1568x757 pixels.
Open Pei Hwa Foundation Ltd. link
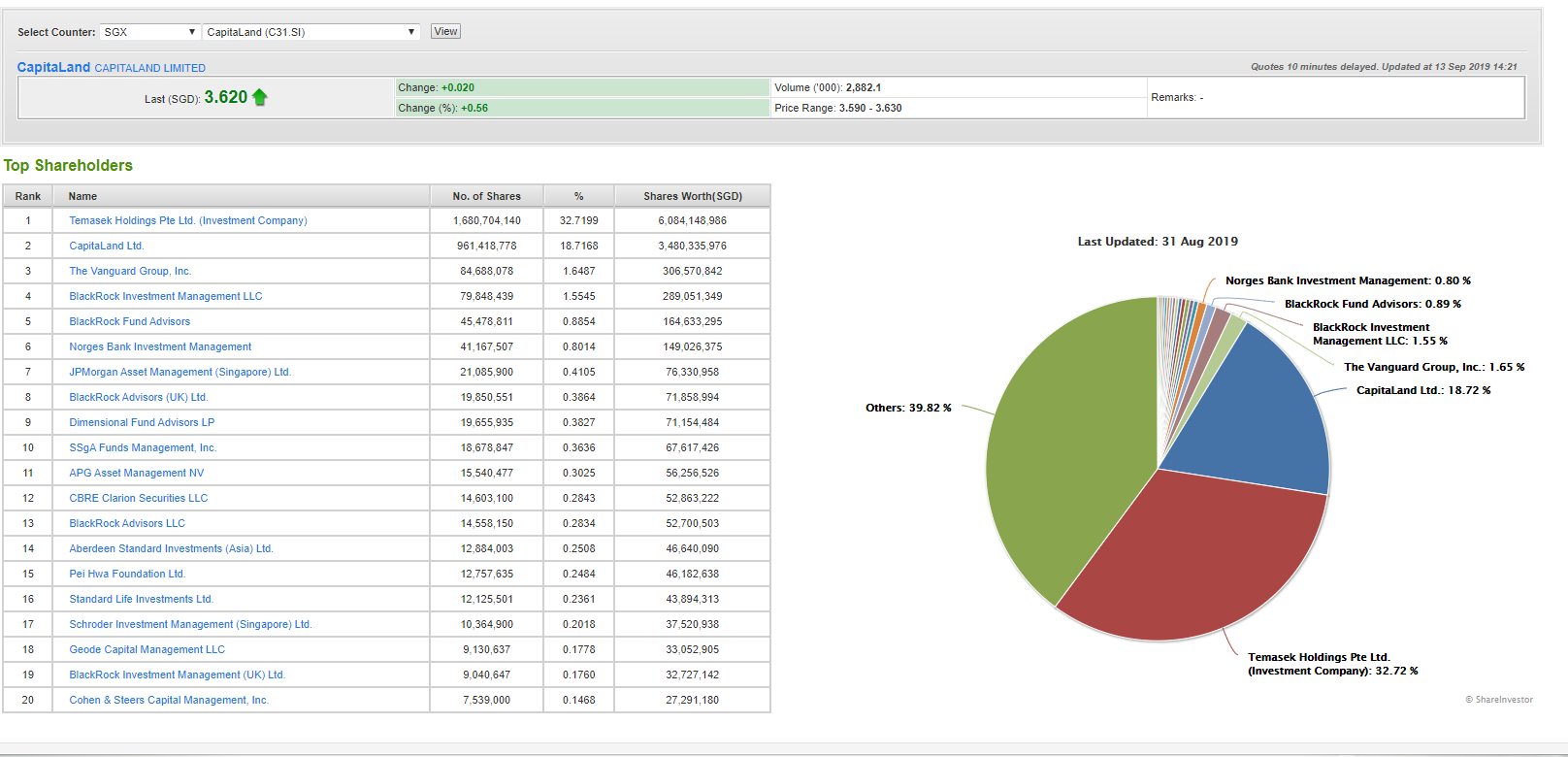click(127, 574)
